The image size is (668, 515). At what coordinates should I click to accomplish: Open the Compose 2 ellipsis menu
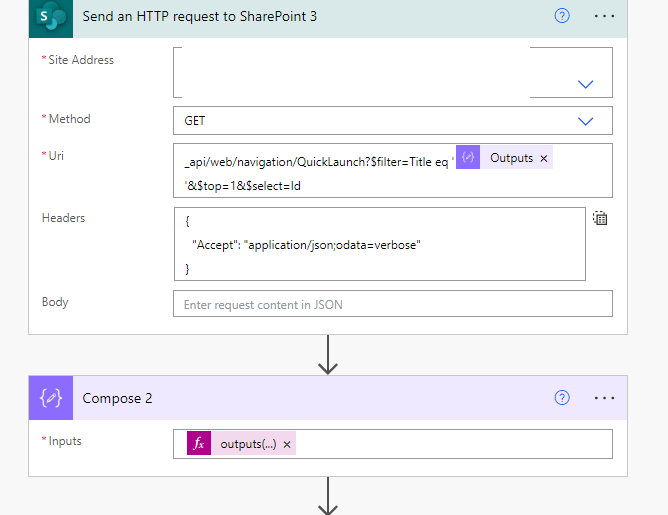604,398
